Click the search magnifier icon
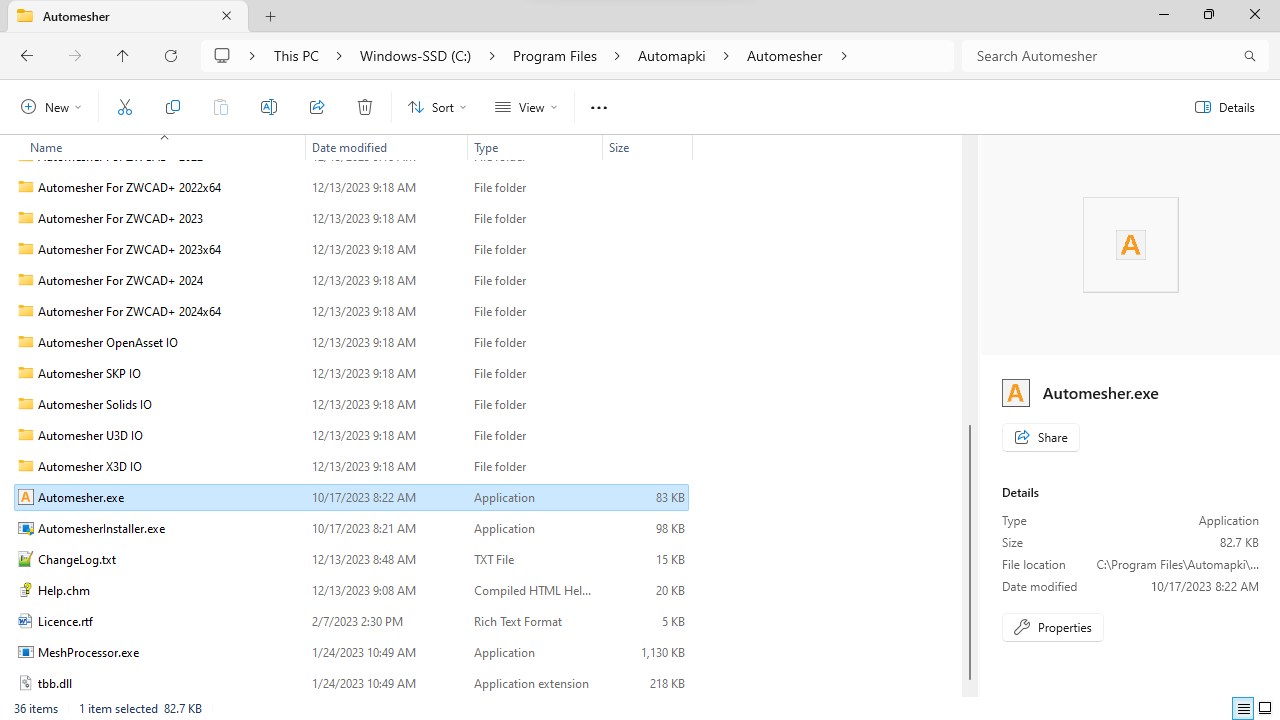The image size is (1280, 720). 1249,56
